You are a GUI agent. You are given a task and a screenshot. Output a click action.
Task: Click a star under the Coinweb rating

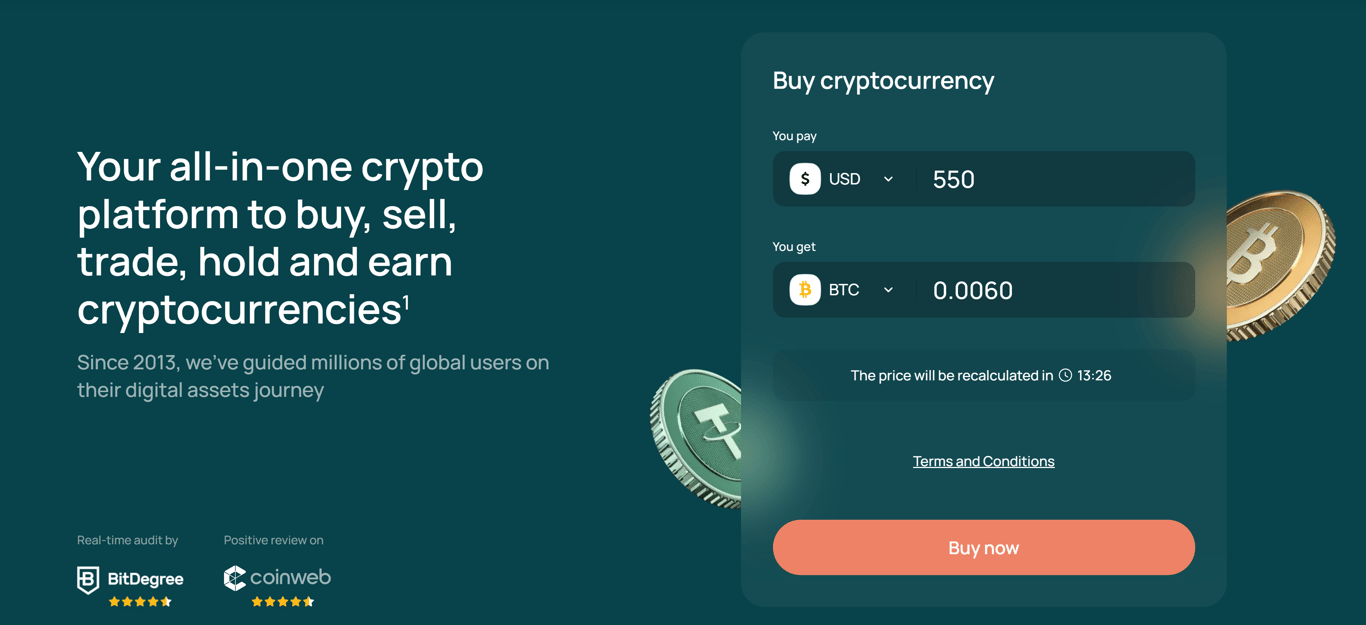pos(283,600)
